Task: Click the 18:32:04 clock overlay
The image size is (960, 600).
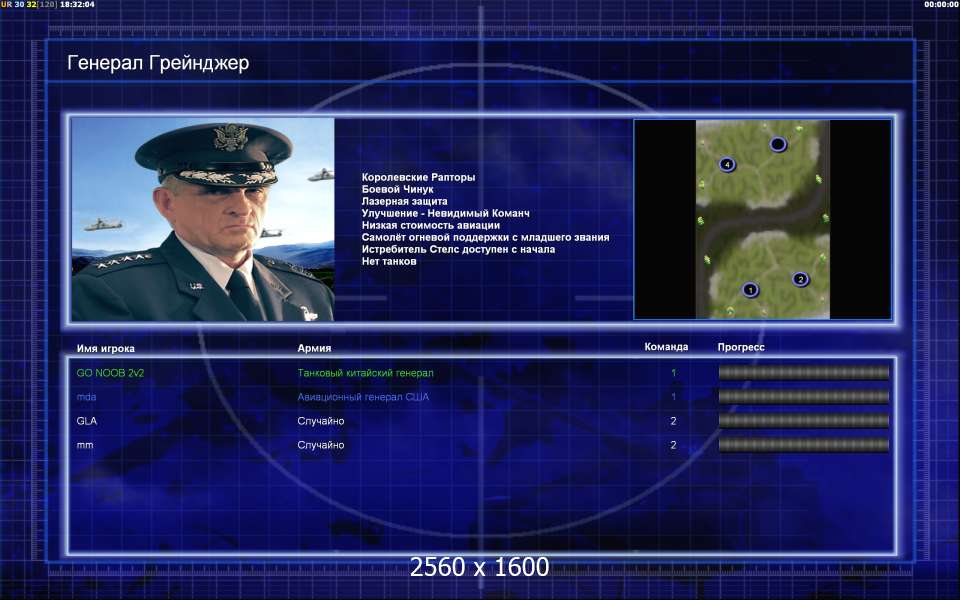Action: (77, 4)
